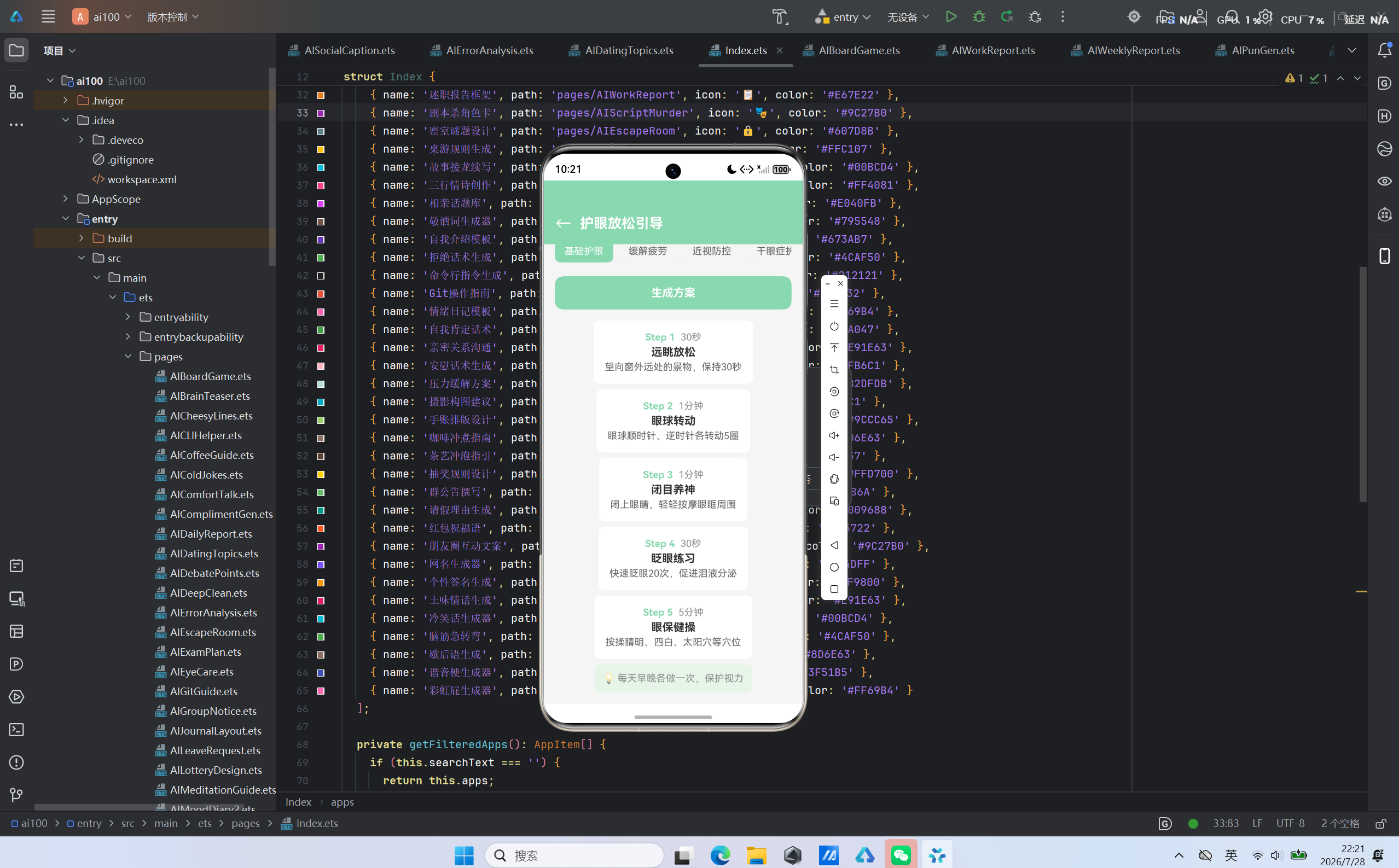Image resolution: width=1399 pixels, height=868 pixels.
Task: Select the 缓解疲劳 tab in emulator
Action: point(647,251)
